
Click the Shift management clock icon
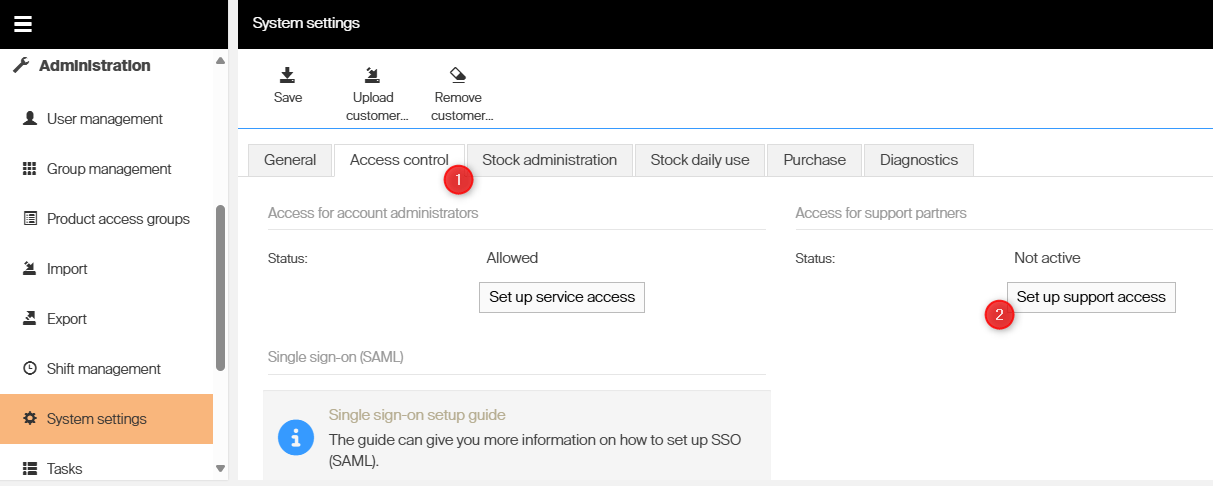click(30, 369)
